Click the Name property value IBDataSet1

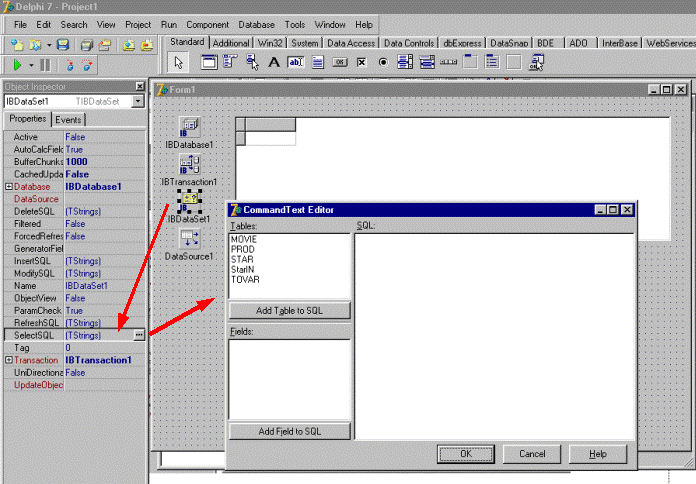point(105,286)
